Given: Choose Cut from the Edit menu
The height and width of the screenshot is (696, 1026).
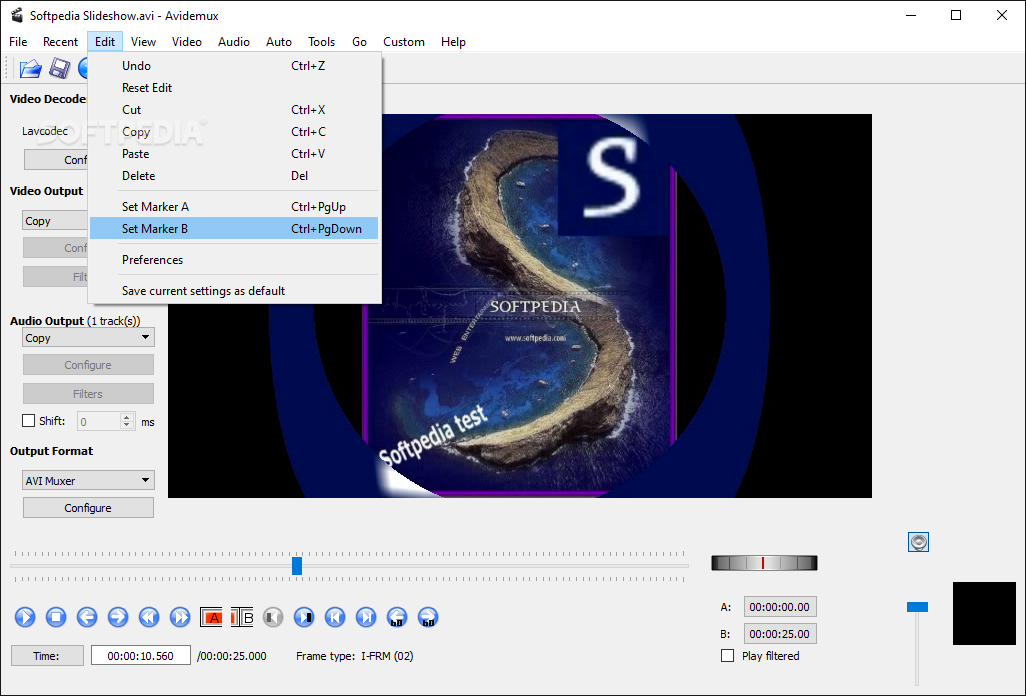Looking at the screenshot, I should 234,110.
